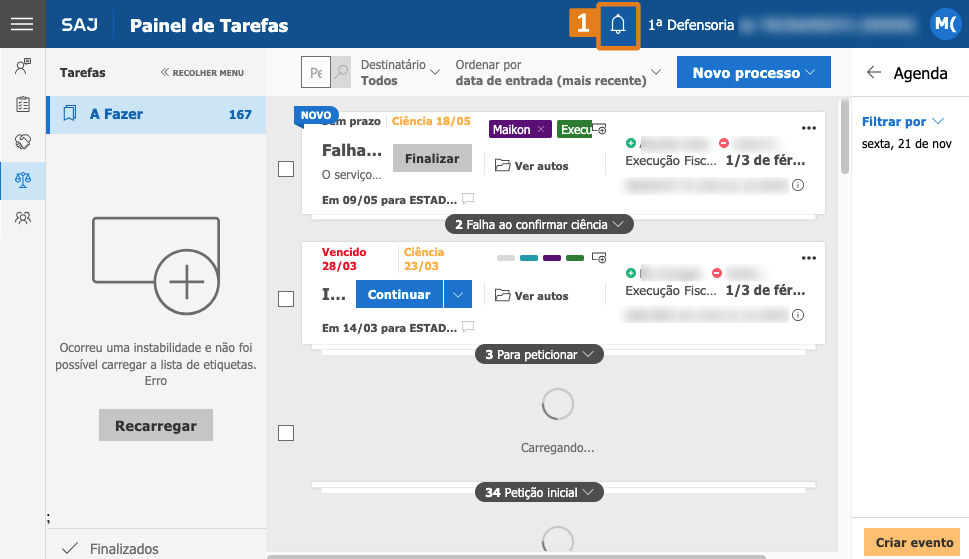Click the Ciência 18/05 date text
Viewport: 969px width, 559px height.
point(431,121)
